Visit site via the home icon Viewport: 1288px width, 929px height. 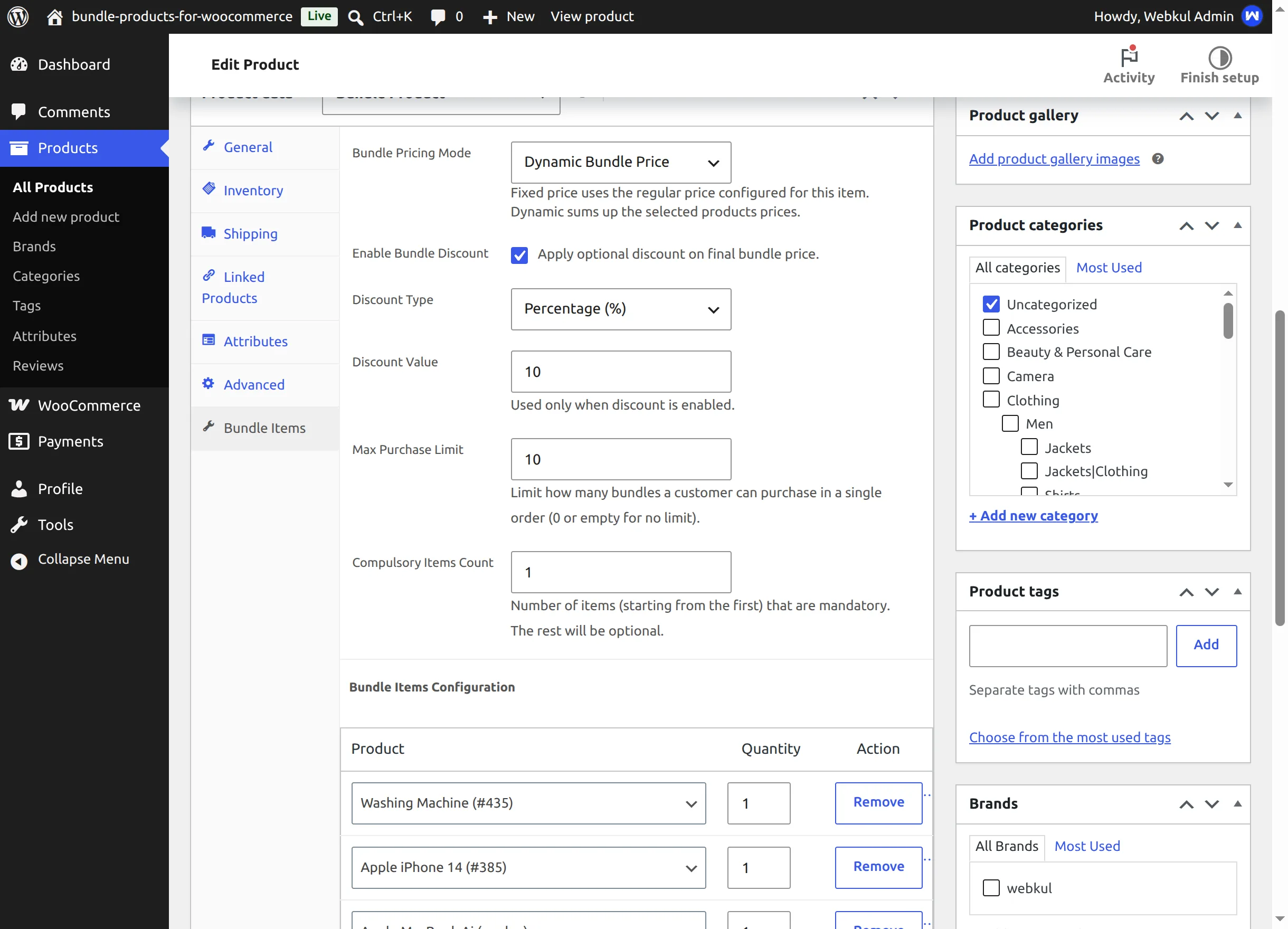coord(54,16)
